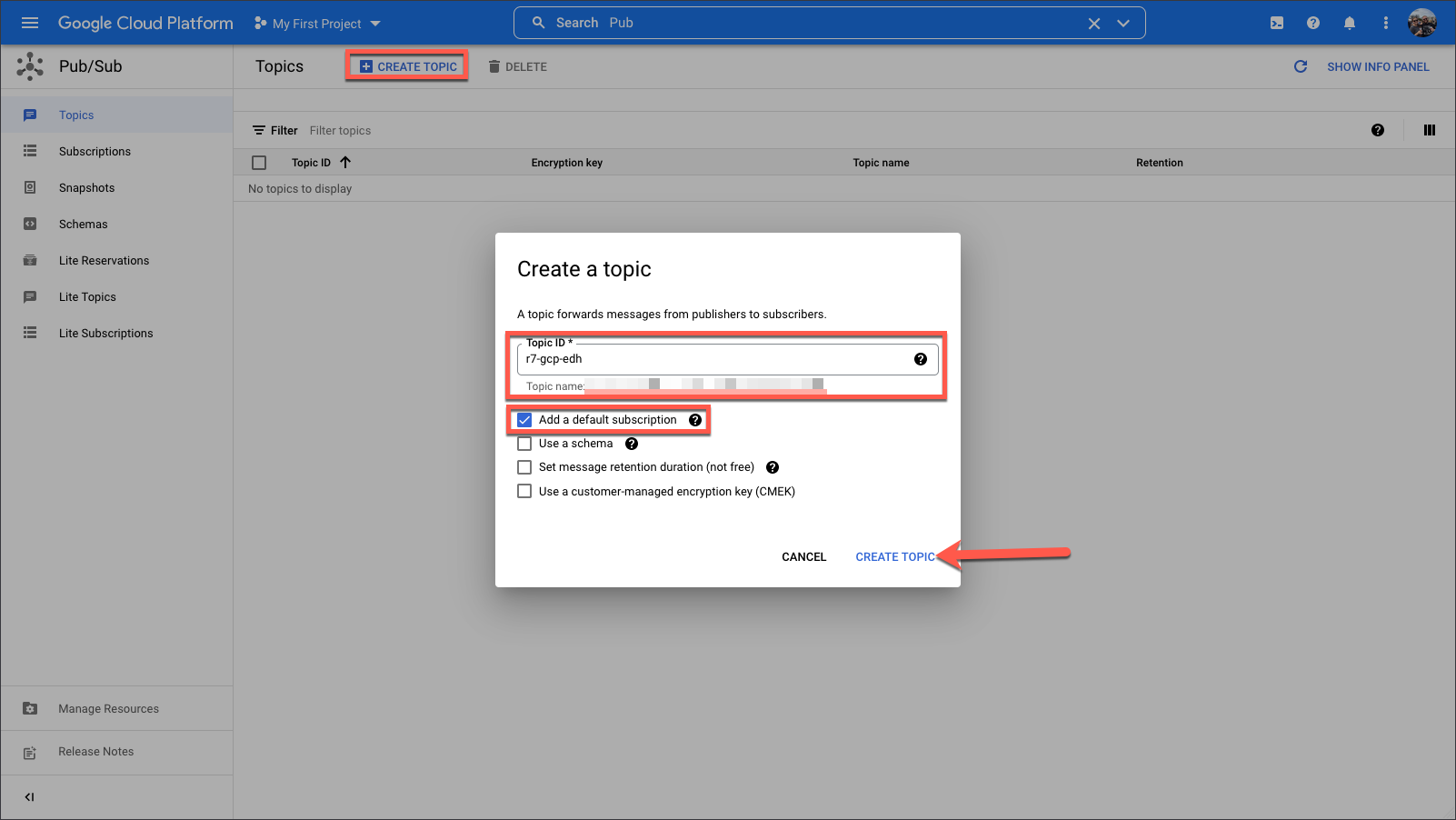This screenshot has height=820, width=1456.
Task: Open column display options icon
Action: click(x=1430, y=130)
